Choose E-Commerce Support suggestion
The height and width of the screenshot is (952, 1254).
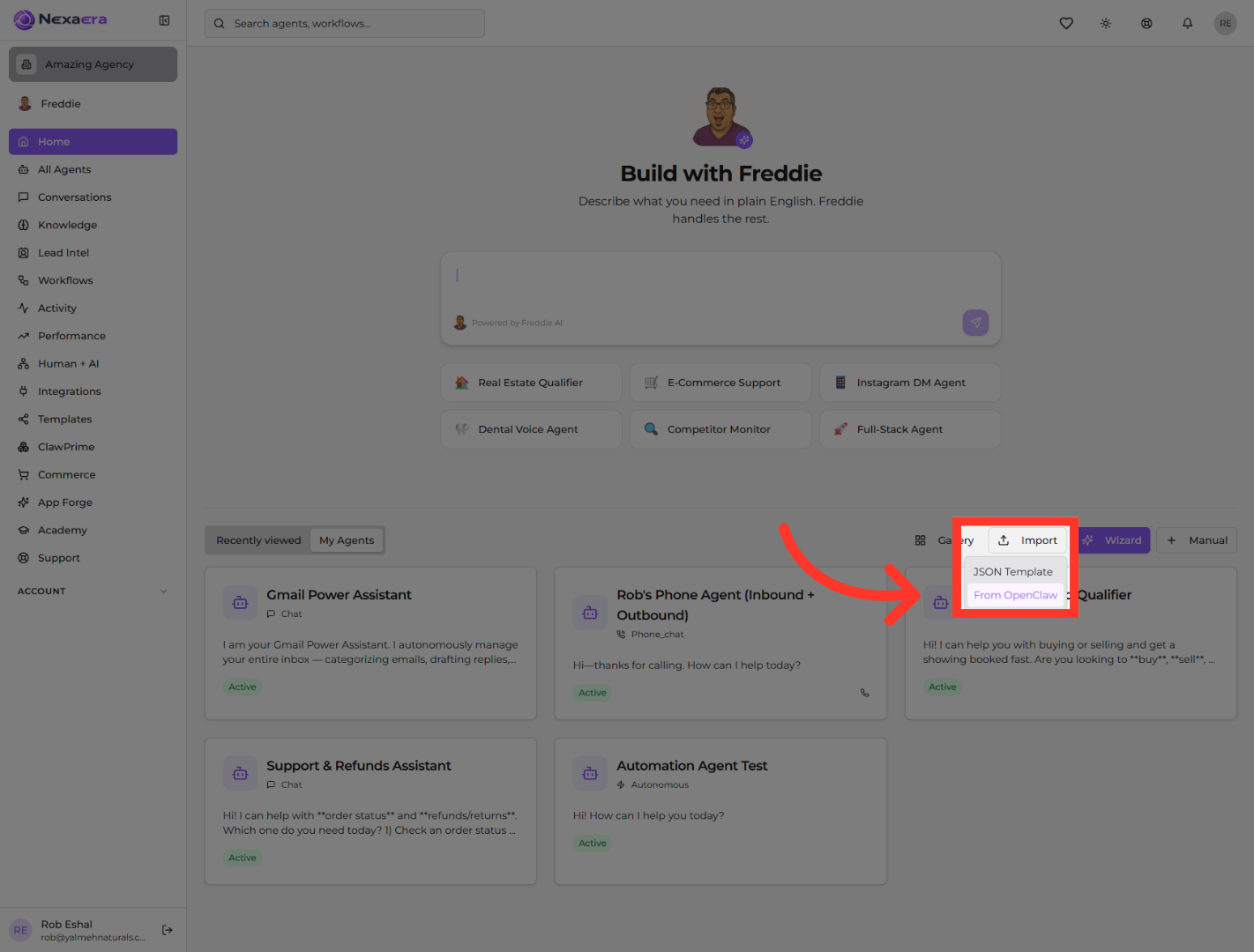[x=720, y=383]
